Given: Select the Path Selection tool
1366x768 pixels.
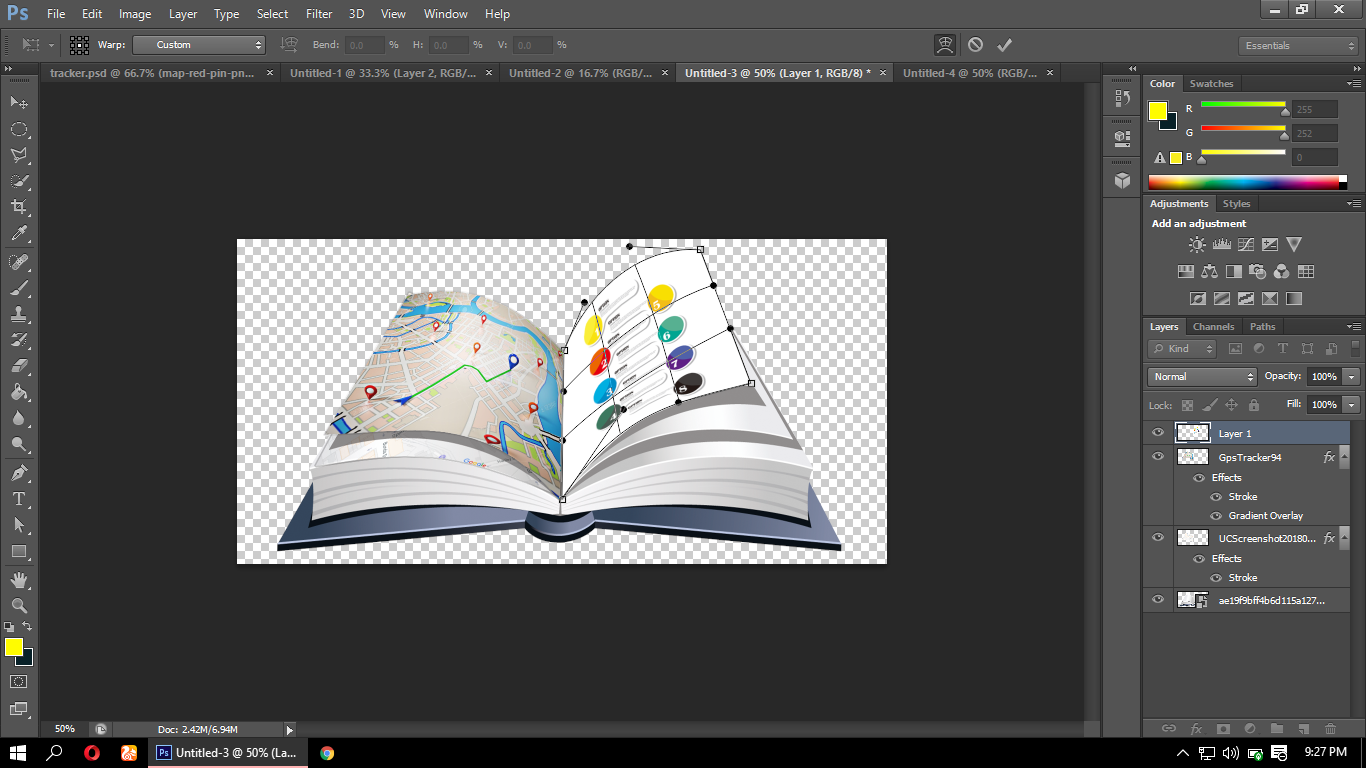Looking at the screenshot, I should 19,524.
